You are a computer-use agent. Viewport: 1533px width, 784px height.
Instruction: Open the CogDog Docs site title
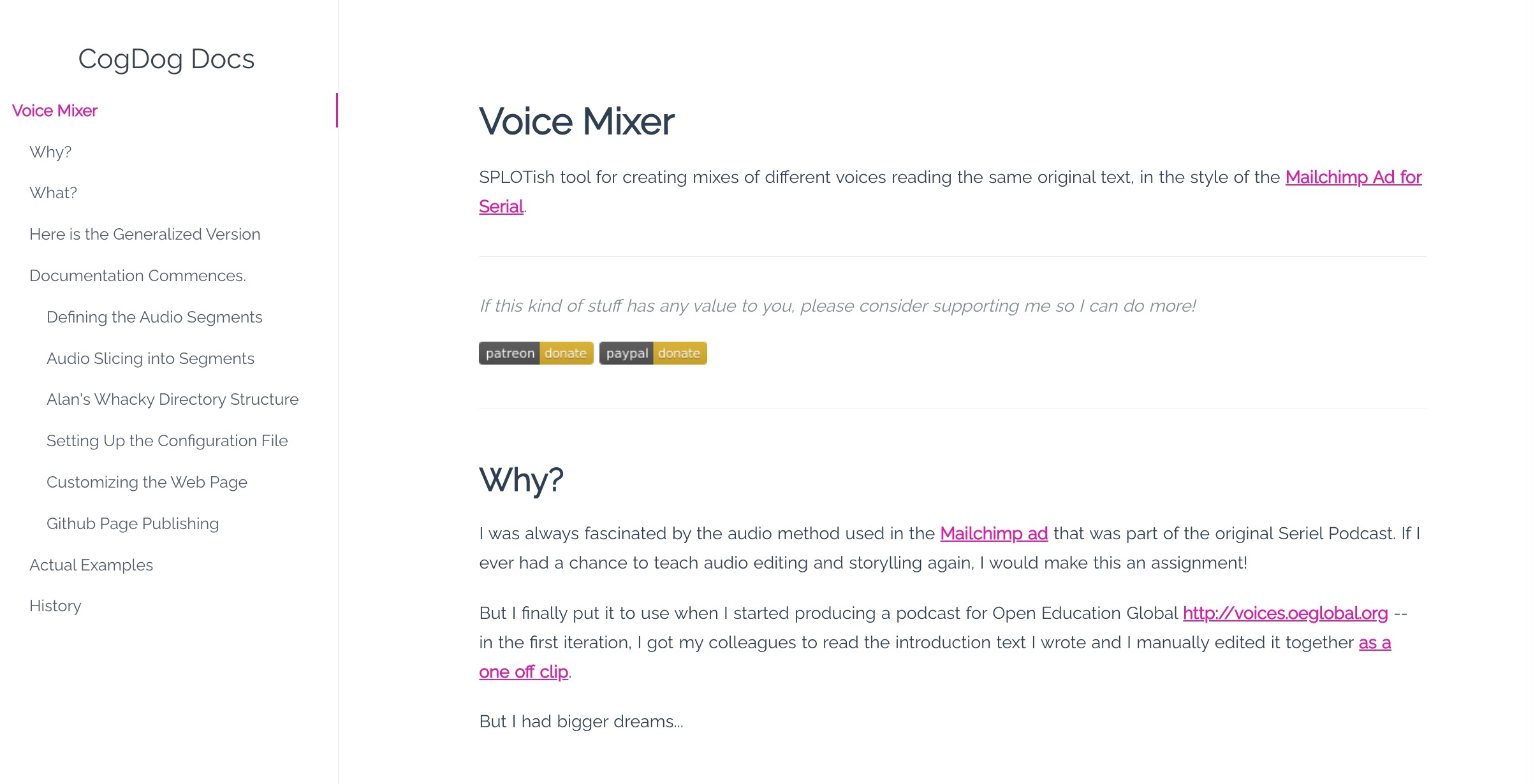click(x=166, y=59)
